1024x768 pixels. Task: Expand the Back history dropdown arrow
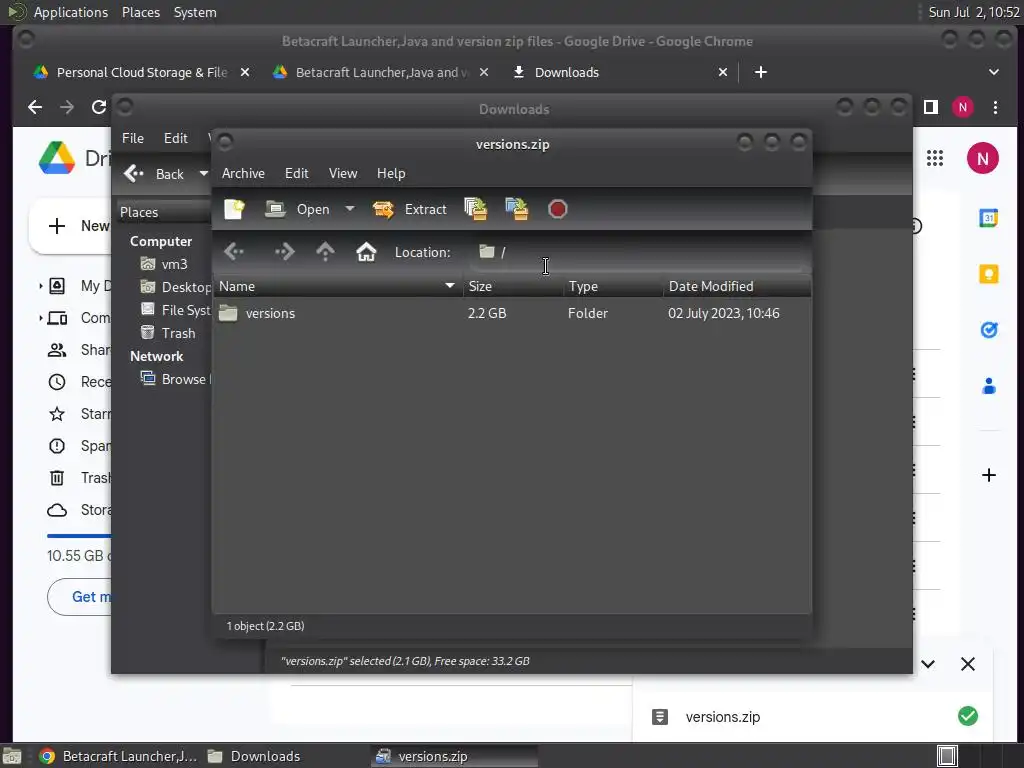point(204,174)
